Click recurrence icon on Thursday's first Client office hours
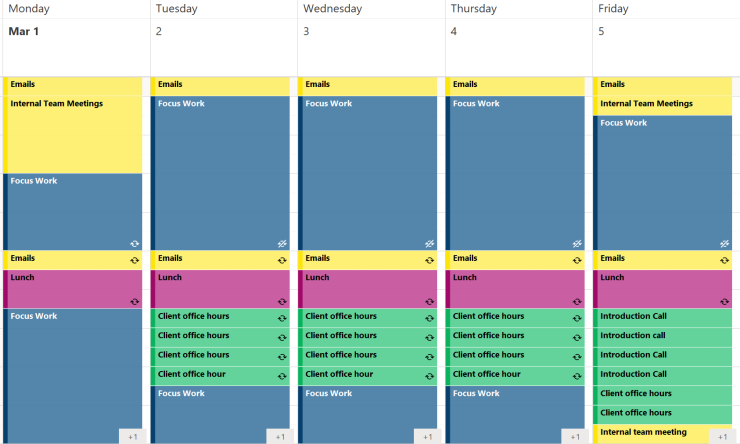 tap(577, 318)
